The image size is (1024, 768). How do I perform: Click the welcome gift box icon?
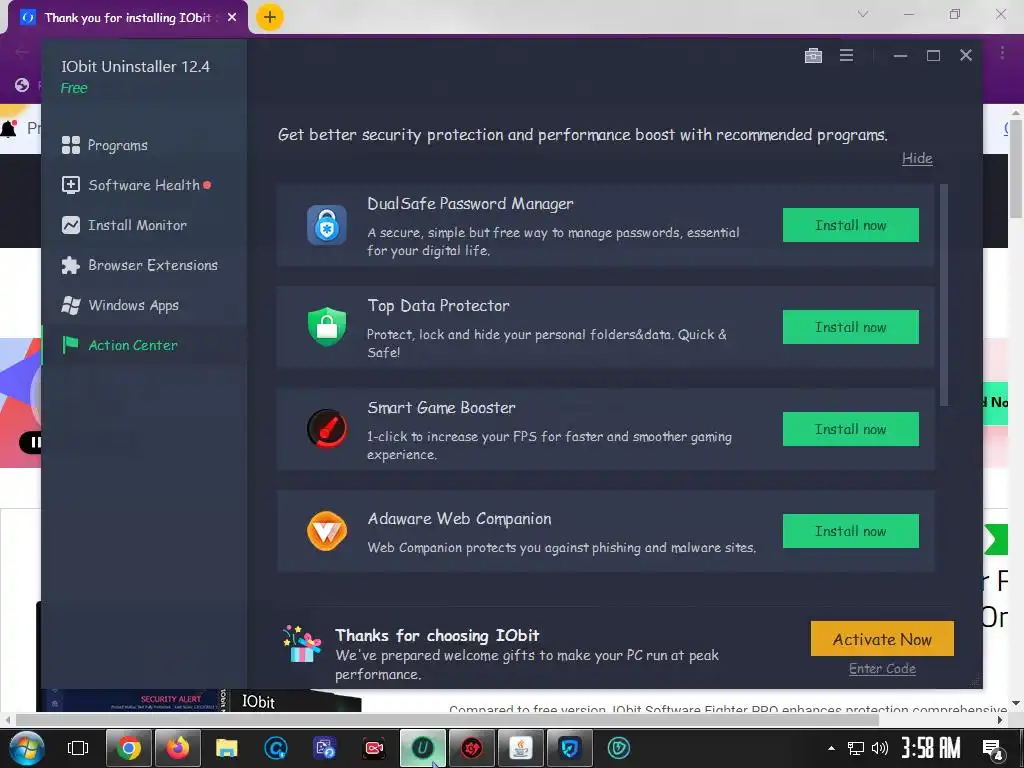tap(302, 644)
